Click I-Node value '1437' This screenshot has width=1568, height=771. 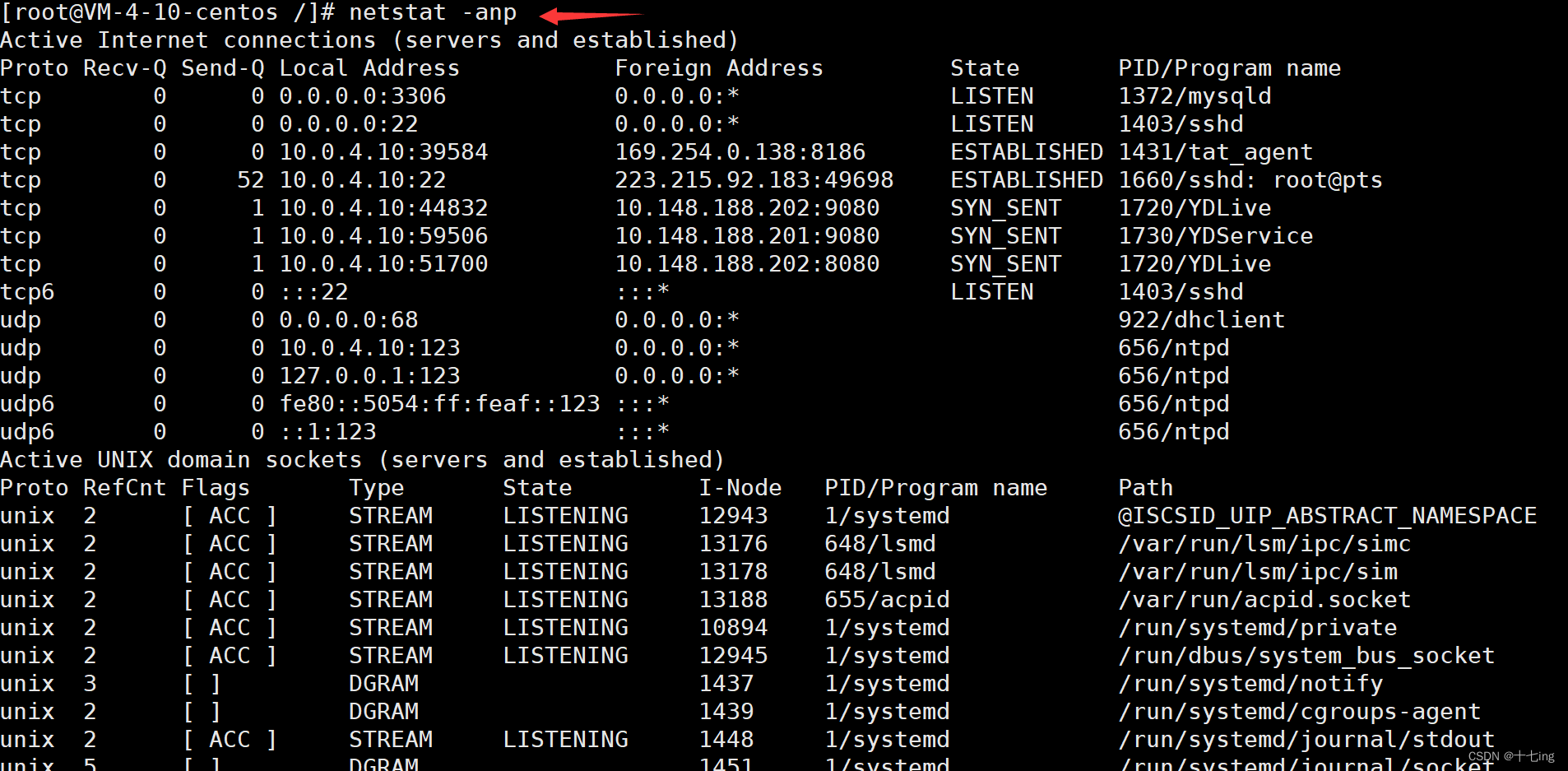(726, 684)
